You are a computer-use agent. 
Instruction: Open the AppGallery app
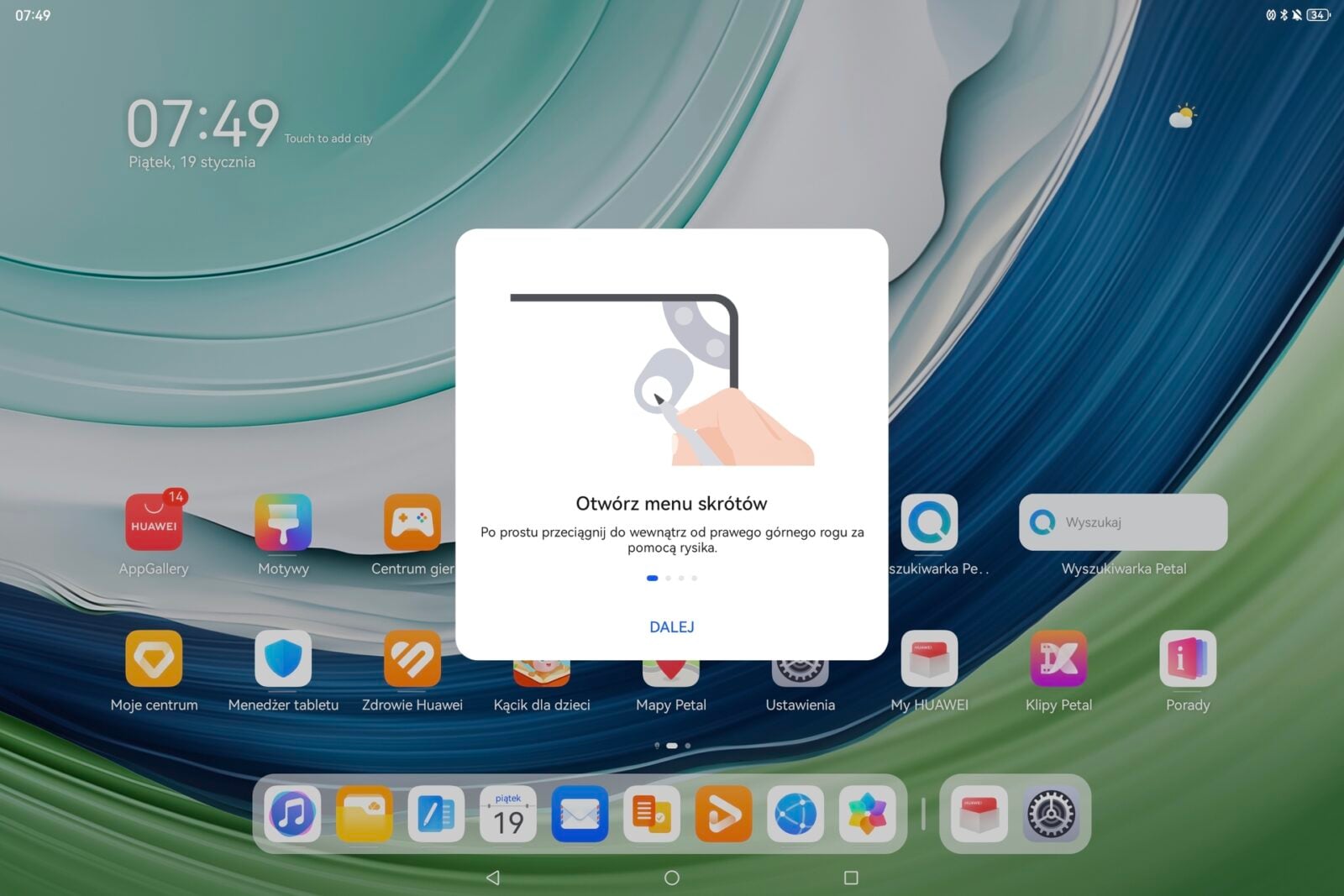[x=154, y=522]
